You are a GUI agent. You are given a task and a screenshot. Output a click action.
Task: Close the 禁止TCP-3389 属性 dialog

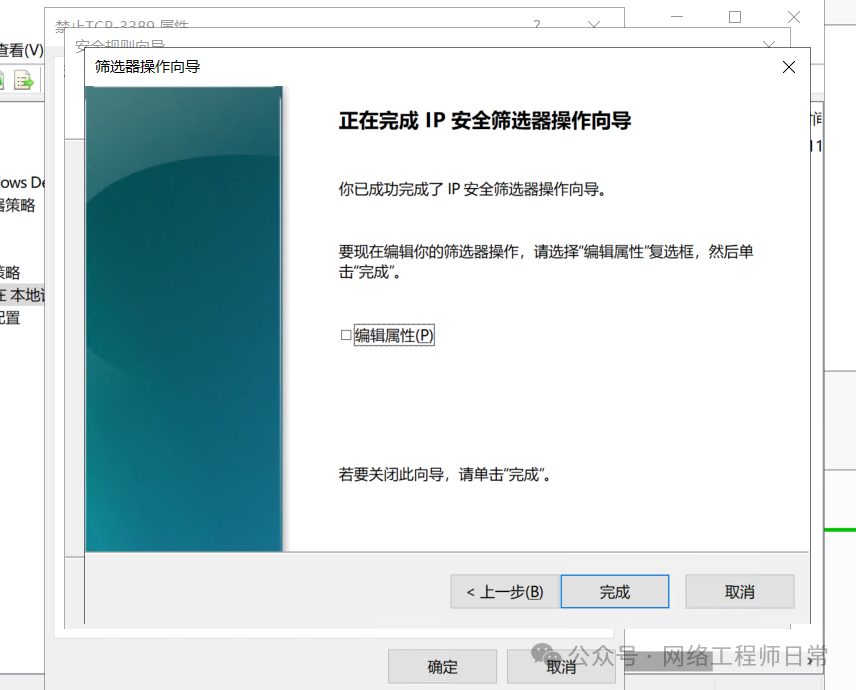[594, 24]
